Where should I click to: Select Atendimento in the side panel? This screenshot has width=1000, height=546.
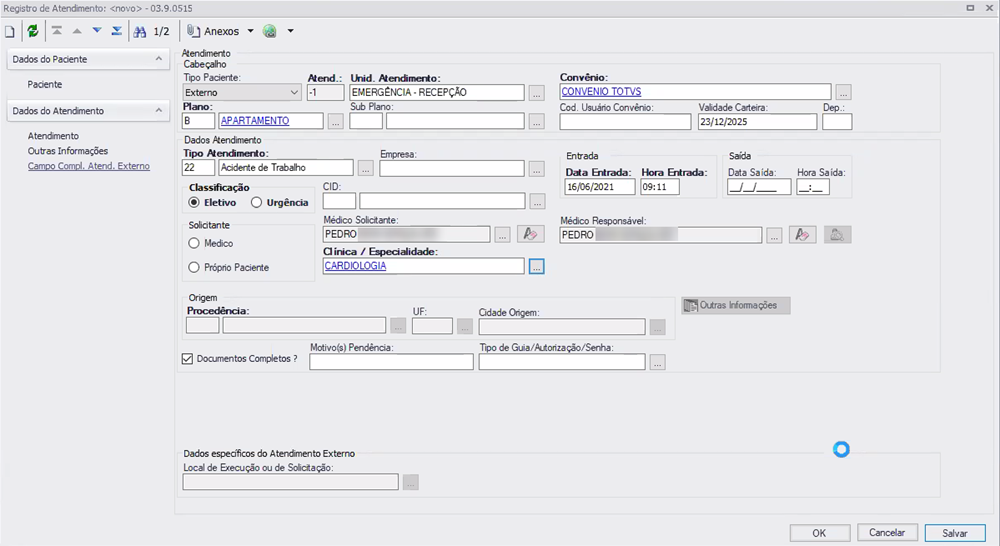(x=53, y=136)
